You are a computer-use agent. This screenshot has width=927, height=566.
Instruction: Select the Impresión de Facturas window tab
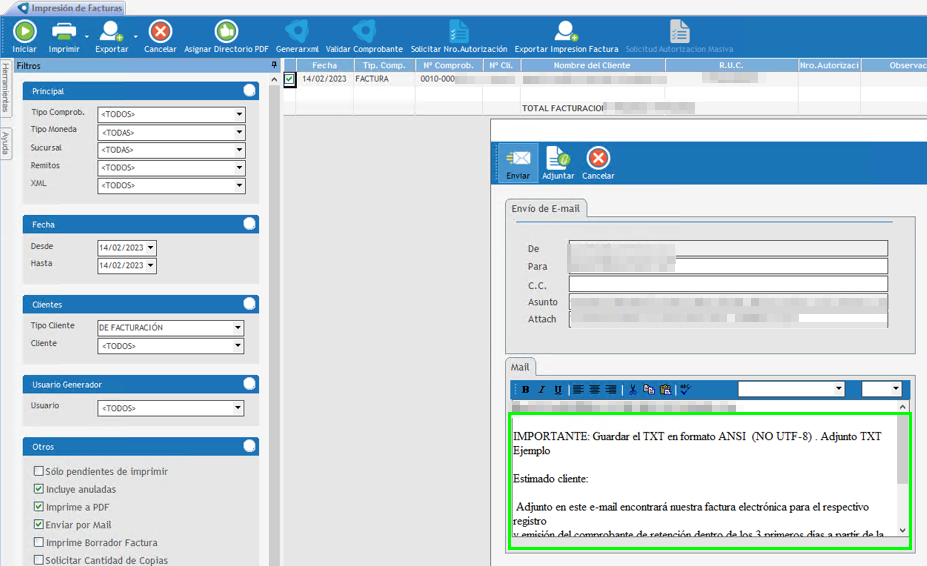[x=70, y=8]
